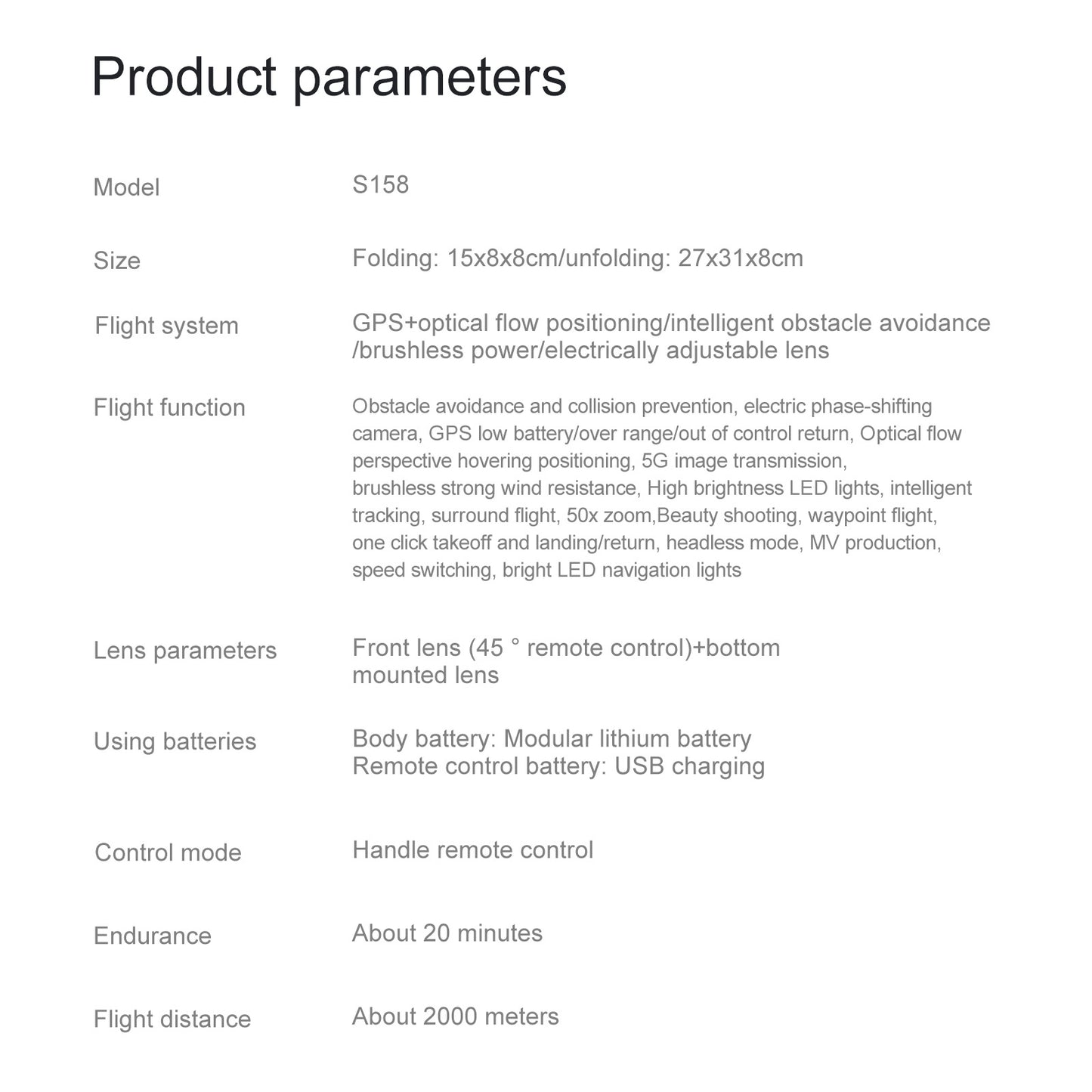Click the "About 20 minutes" endurance value
Screen dimensions: 1092x1092
[447, 933]
